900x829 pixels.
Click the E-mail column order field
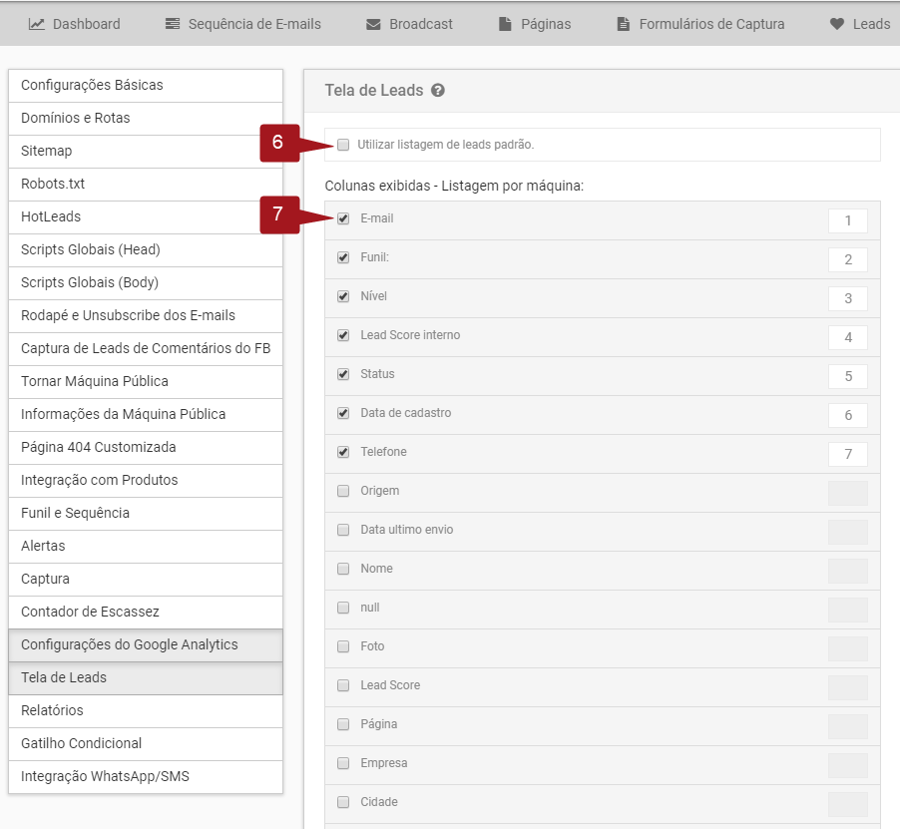pos(847,221)
